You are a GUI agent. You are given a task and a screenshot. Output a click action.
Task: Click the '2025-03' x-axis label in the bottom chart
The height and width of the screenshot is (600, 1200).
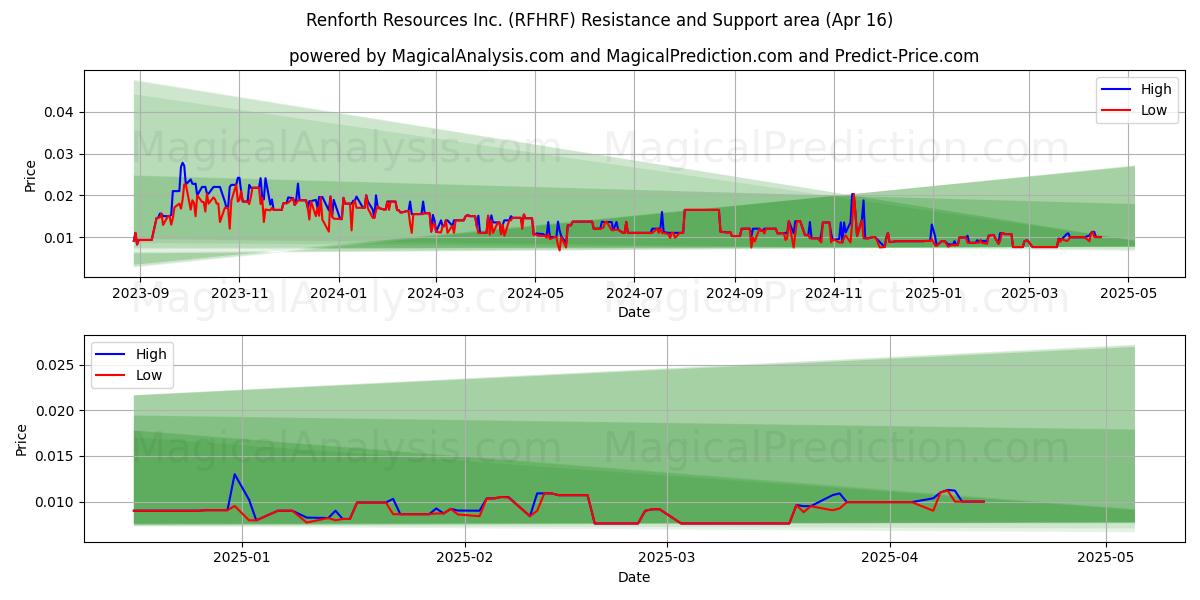point(668,559)
